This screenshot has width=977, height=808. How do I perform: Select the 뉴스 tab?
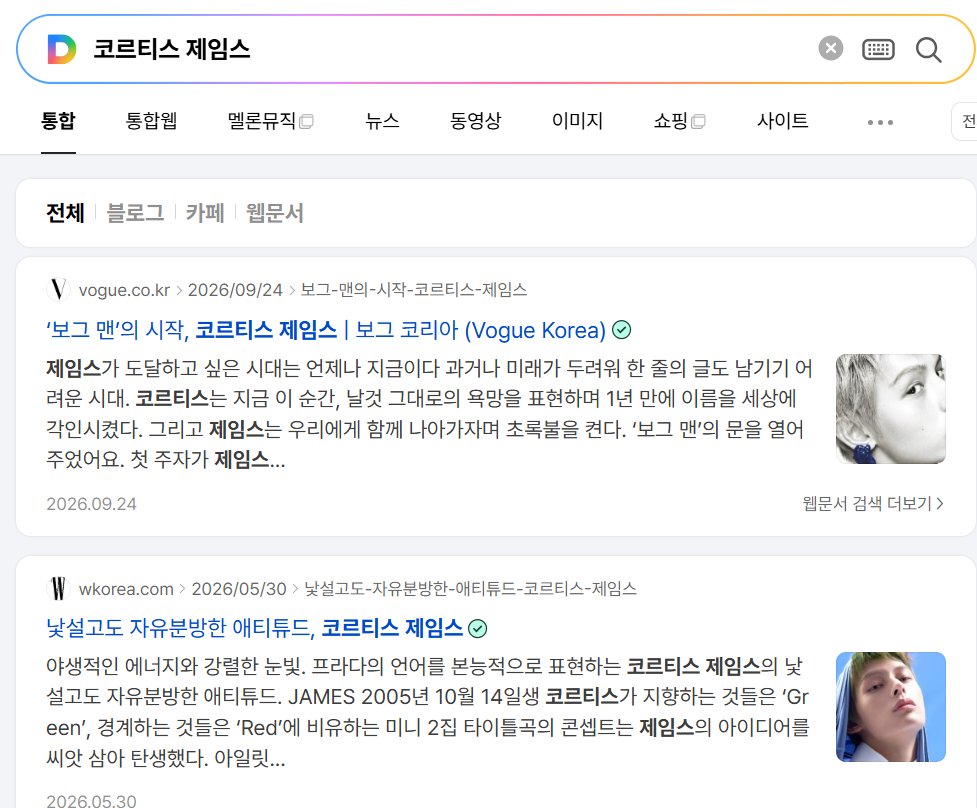tap(382, 120)
